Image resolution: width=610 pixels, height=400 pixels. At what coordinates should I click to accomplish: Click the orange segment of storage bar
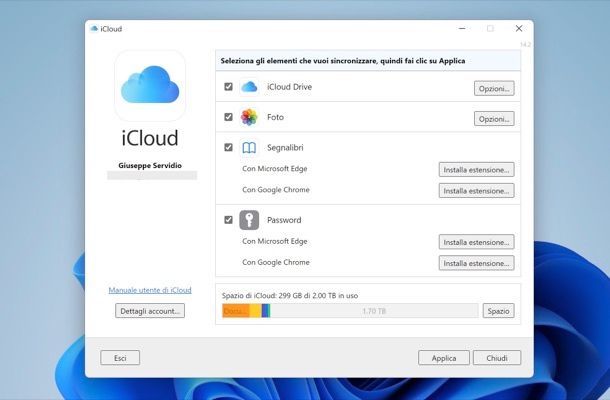pyautogui.click(x=236, y=311)
